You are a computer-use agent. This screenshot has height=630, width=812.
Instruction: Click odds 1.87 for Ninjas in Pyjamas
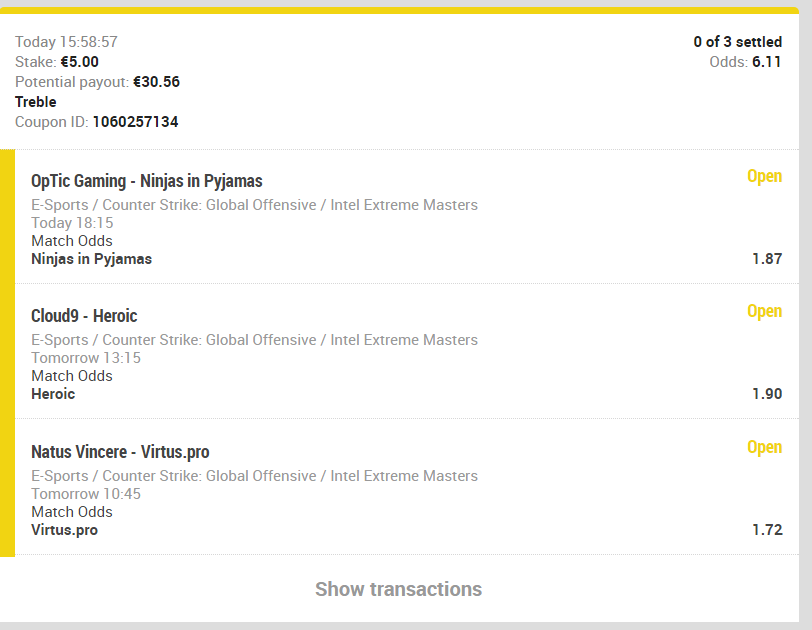click(x=767, y=259)
